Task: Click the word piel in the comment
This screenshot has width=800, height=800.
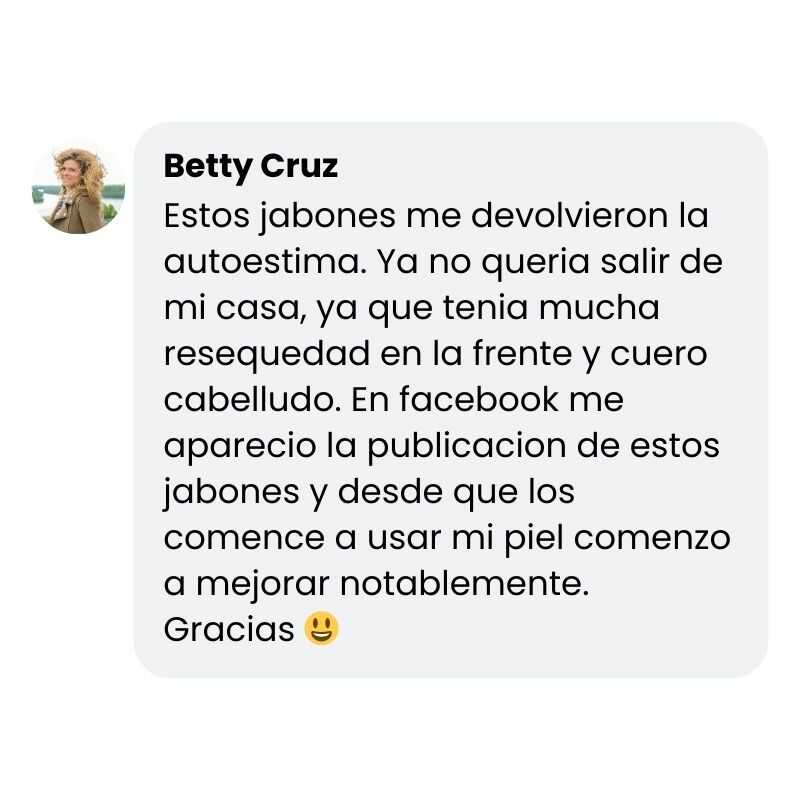Action: (x=534, y=539)
